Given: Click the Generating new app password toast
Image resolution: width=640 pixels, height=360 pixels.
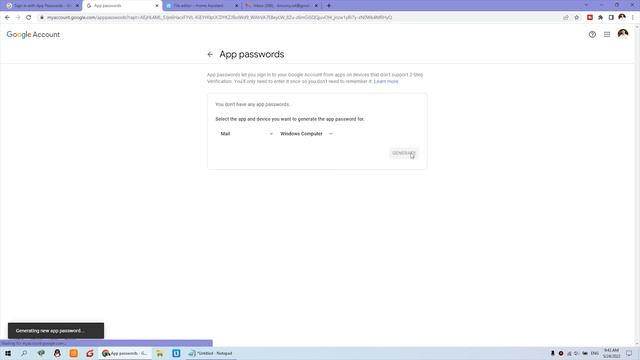Looking at the screenshot, I should point(56,331).
